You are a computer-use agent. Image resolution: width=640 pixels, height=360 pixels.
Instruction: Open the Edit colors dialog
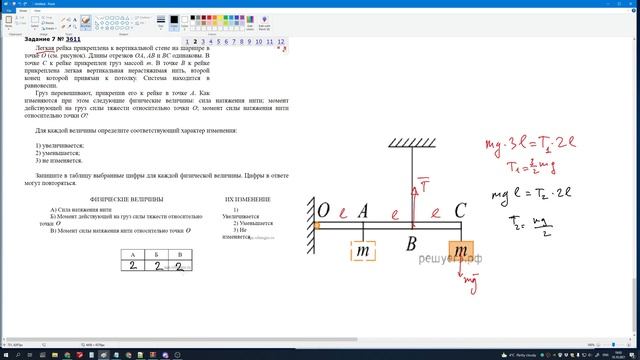pos(250,23)
